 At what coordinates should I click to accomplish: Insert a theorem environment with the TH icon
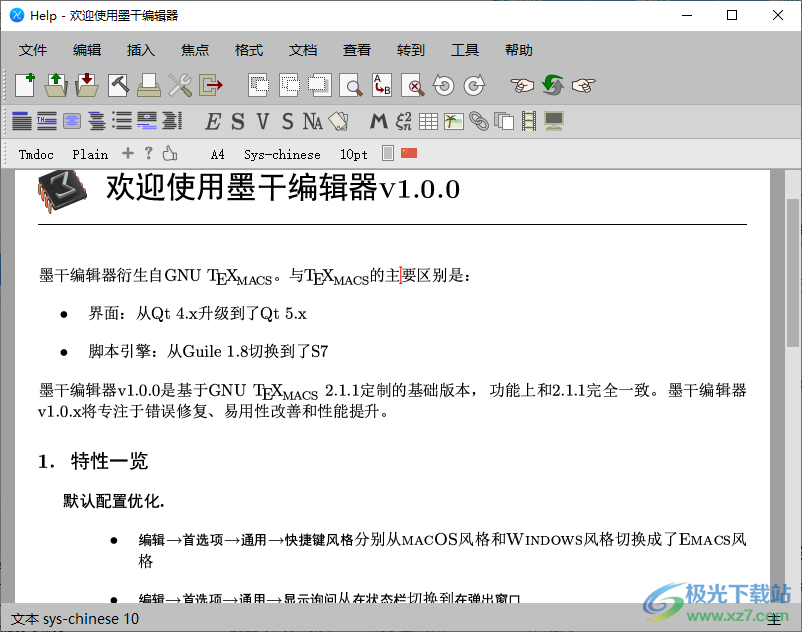tap(47, 121)
